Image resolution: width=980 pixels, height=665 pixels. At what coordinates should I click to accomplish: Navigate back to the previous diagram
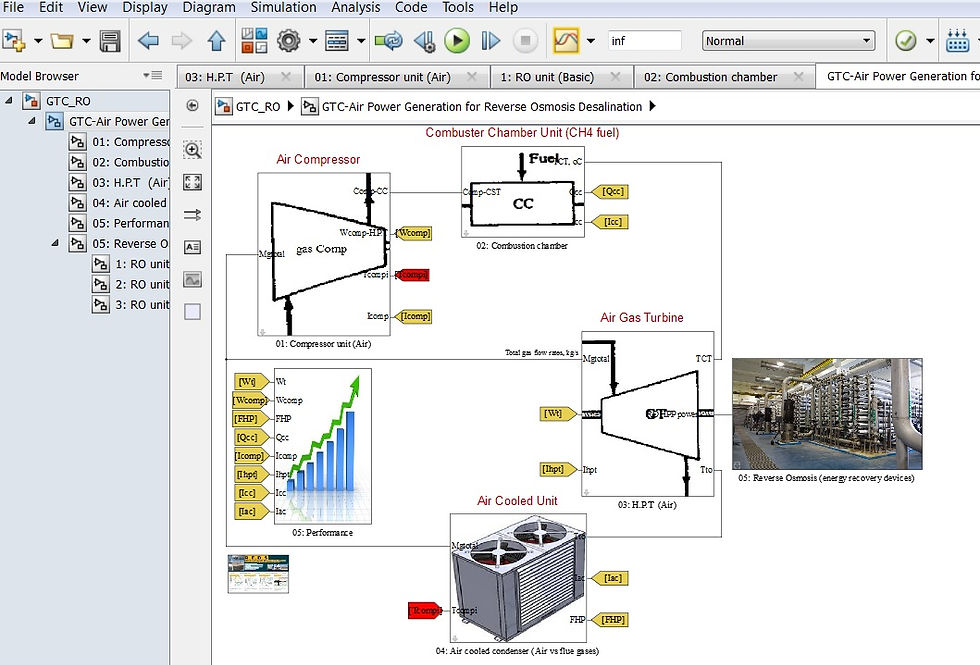(148, 41)
